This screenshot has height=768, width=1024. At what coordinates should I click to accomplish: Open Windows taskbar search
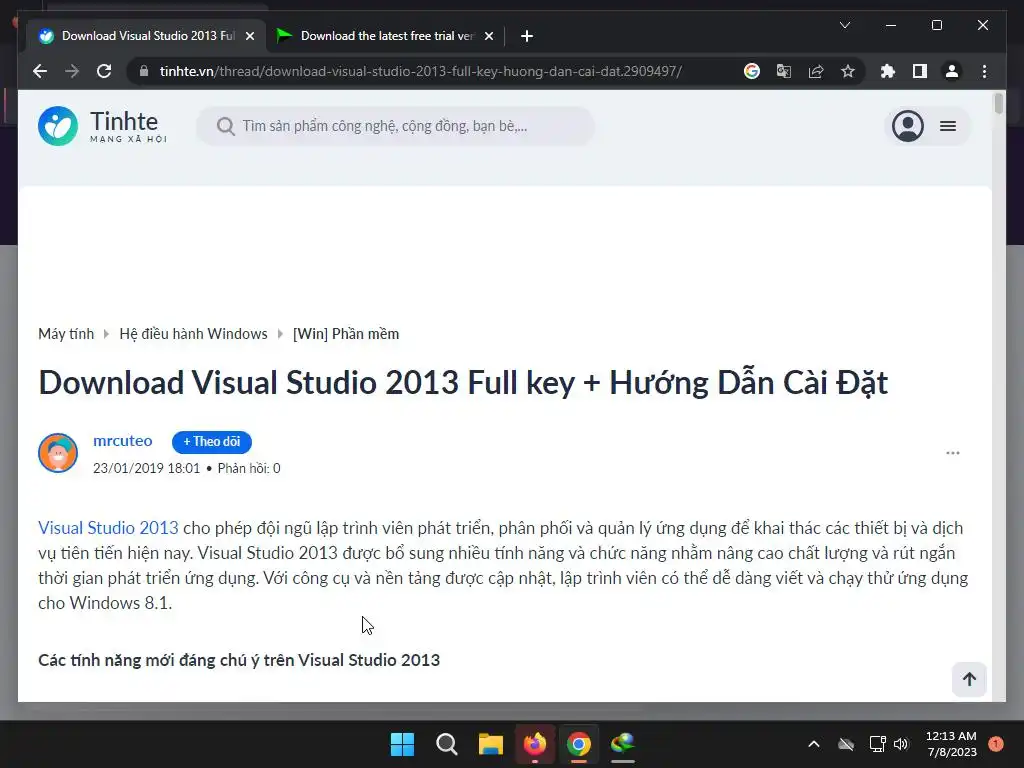pos(447,744)
